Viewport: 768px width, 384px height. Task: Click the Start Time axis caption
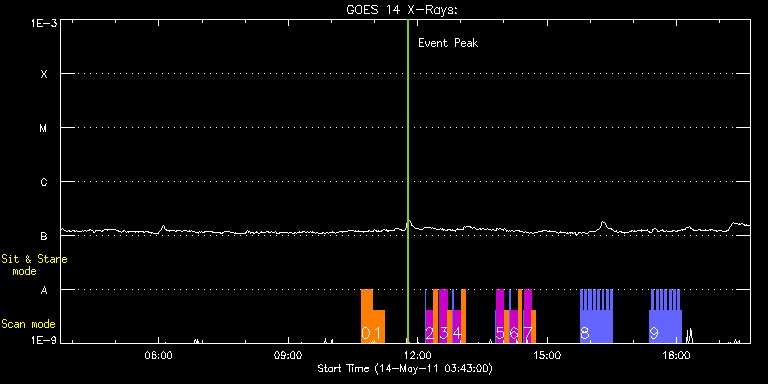tap(405, 368)
